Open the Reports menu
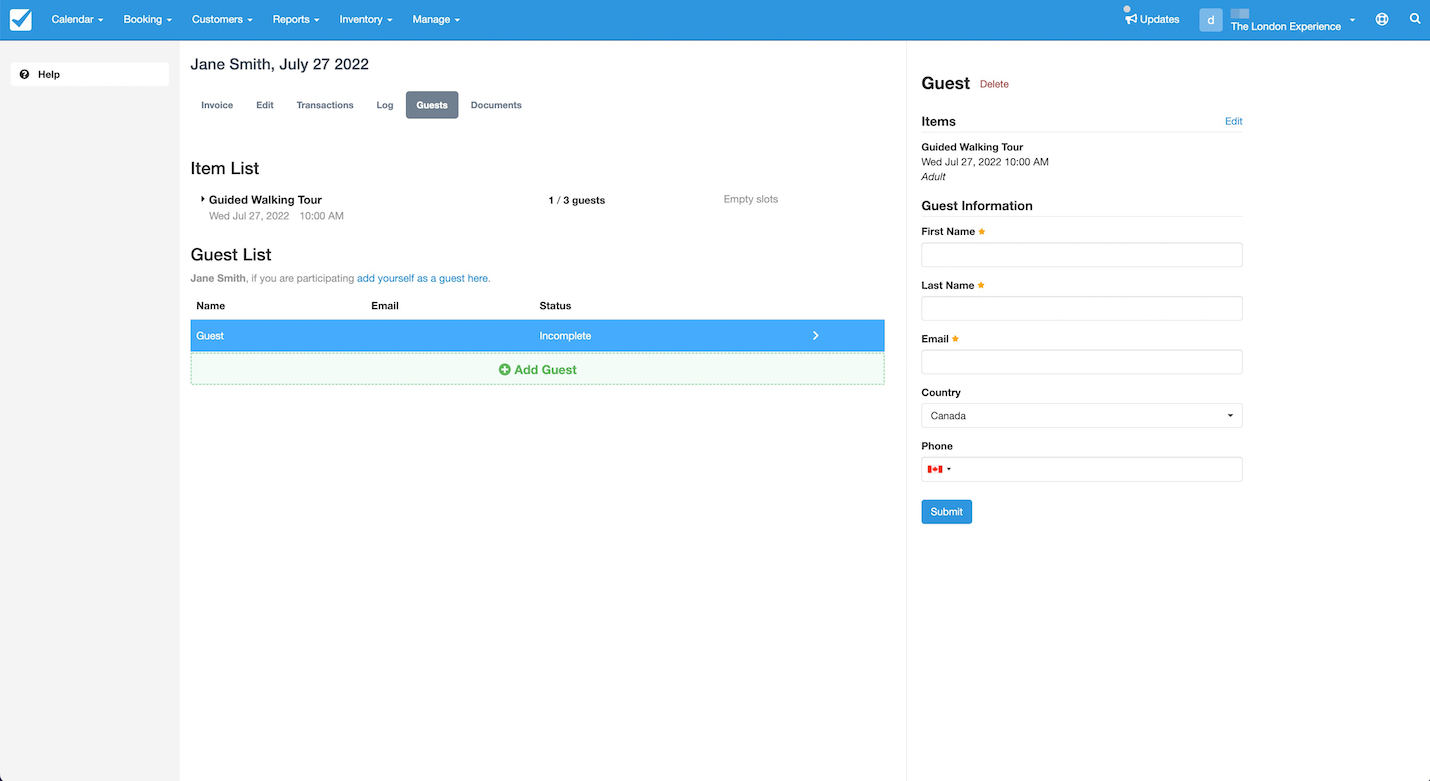 296,19
